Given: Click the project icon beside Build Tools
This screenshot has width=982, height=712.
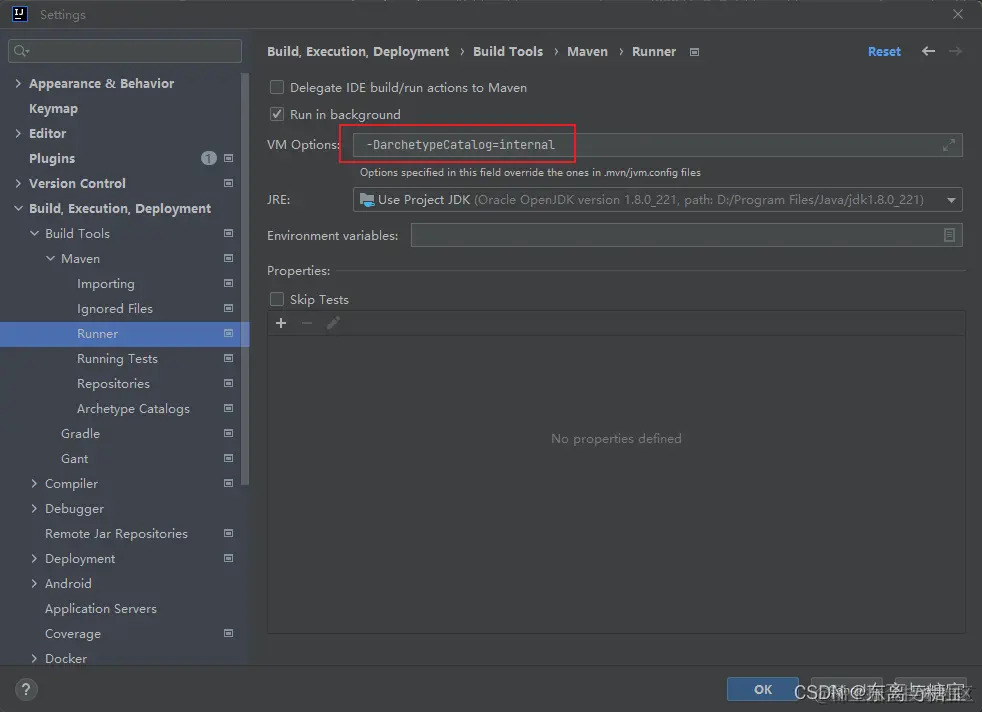Looking at the screenshot, I should tap(229, 234).
